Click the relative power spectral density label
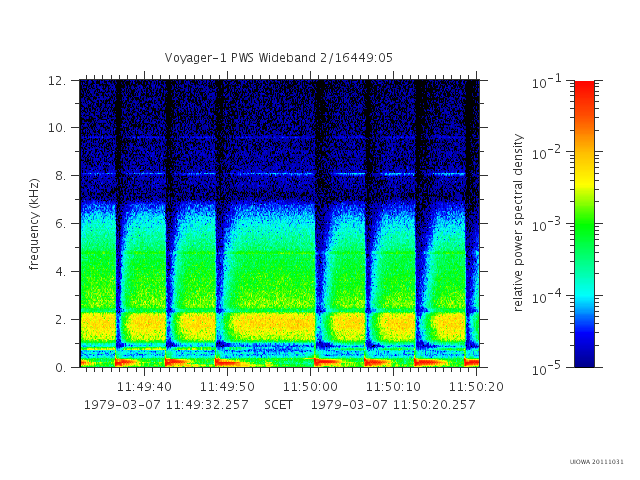Screen dimensions: 640x480 tap(518, 223)
